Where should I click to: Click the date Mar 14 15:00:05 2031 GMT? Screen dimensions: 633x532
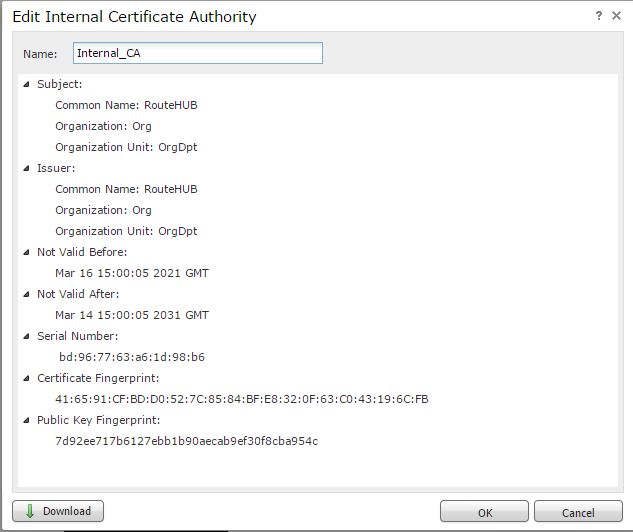132,315
